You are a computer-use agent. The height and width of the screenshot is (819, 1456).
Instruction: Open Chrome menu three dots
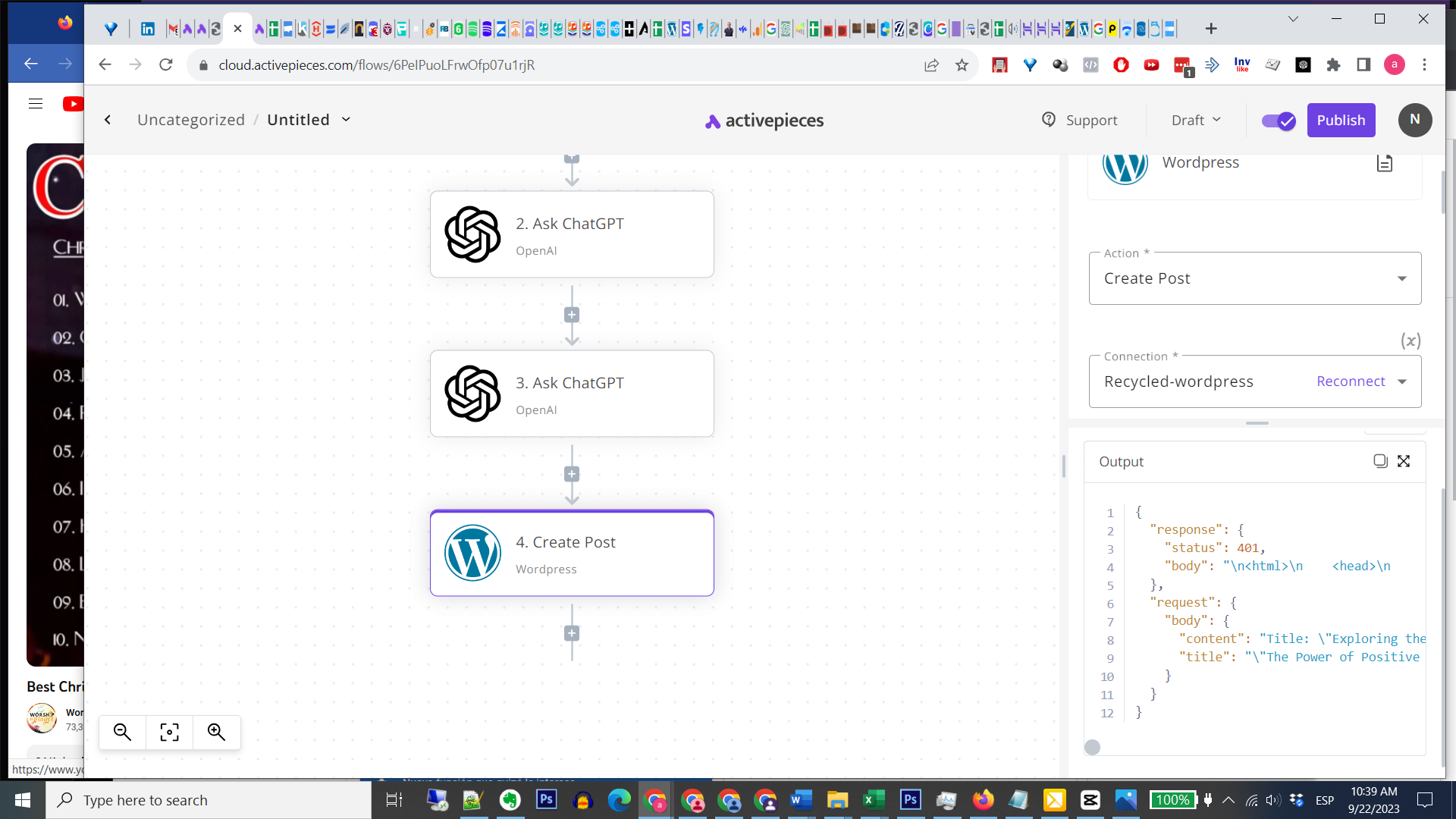pyautogui.click(x=1424, y=65)
